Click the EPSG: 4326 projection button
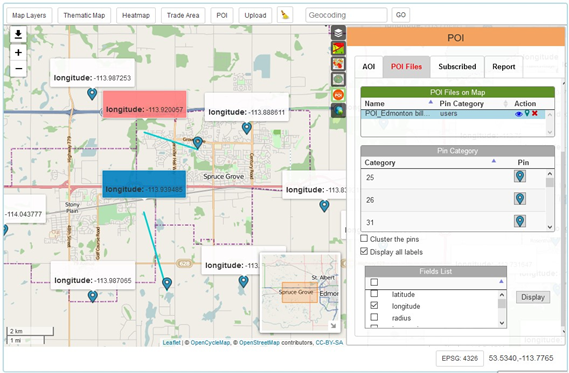The image size is (569, 373). tap(459, 358)
